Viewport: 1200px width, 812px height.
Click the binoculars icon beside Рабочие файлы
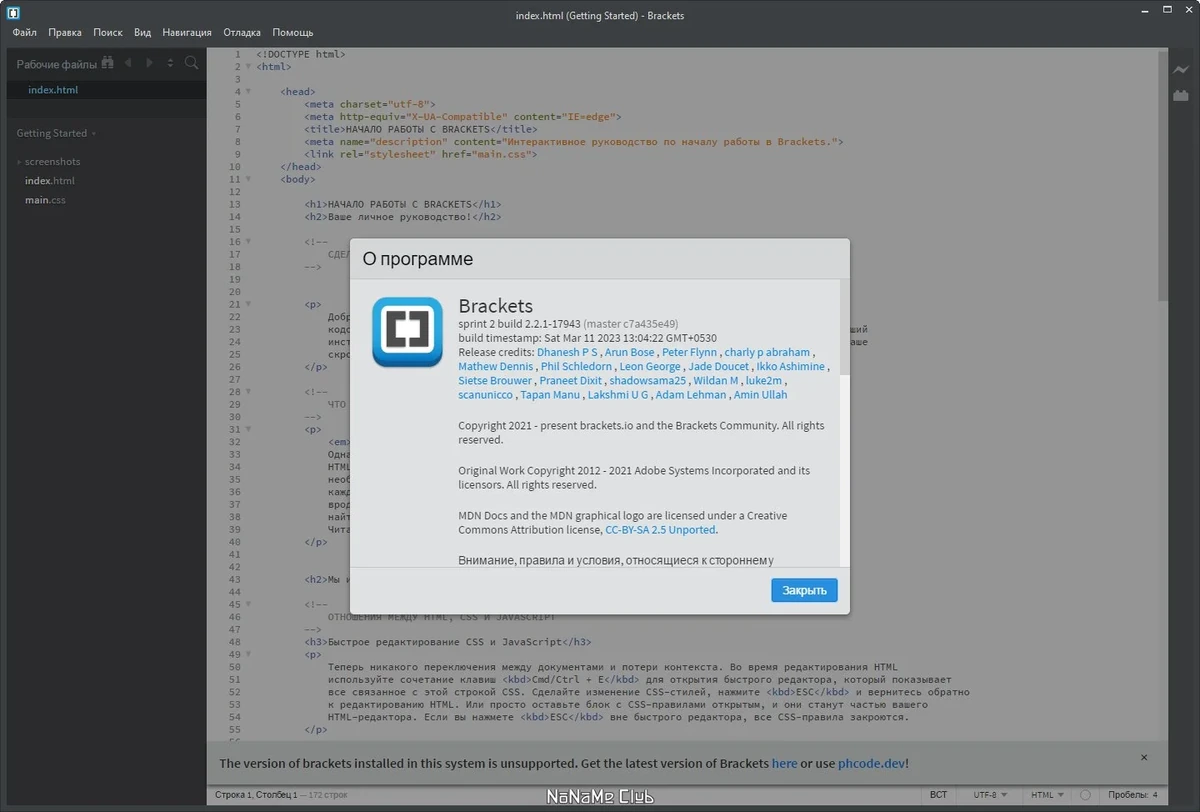108,63
